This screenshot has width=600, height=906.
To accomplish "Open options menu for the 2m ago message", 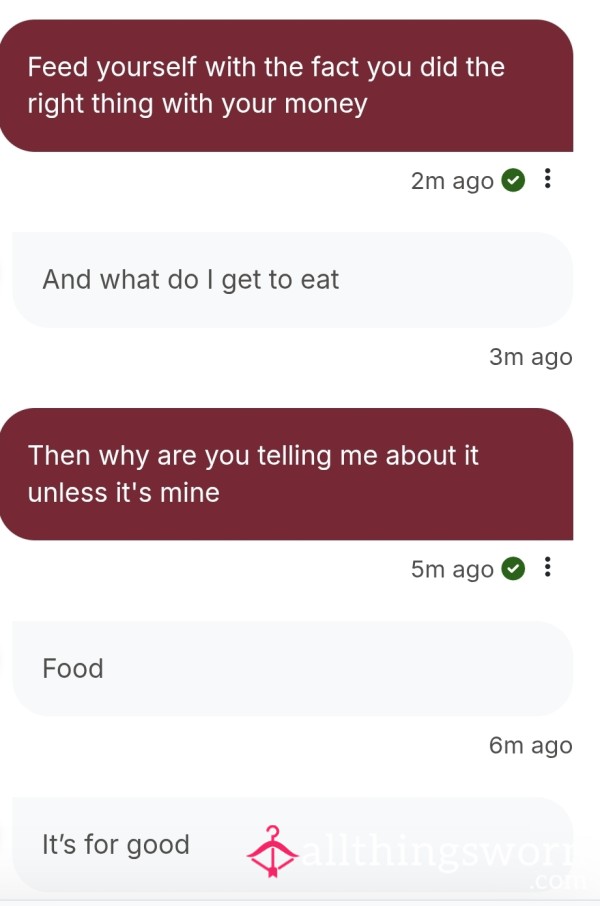I will tap(547, 179).
